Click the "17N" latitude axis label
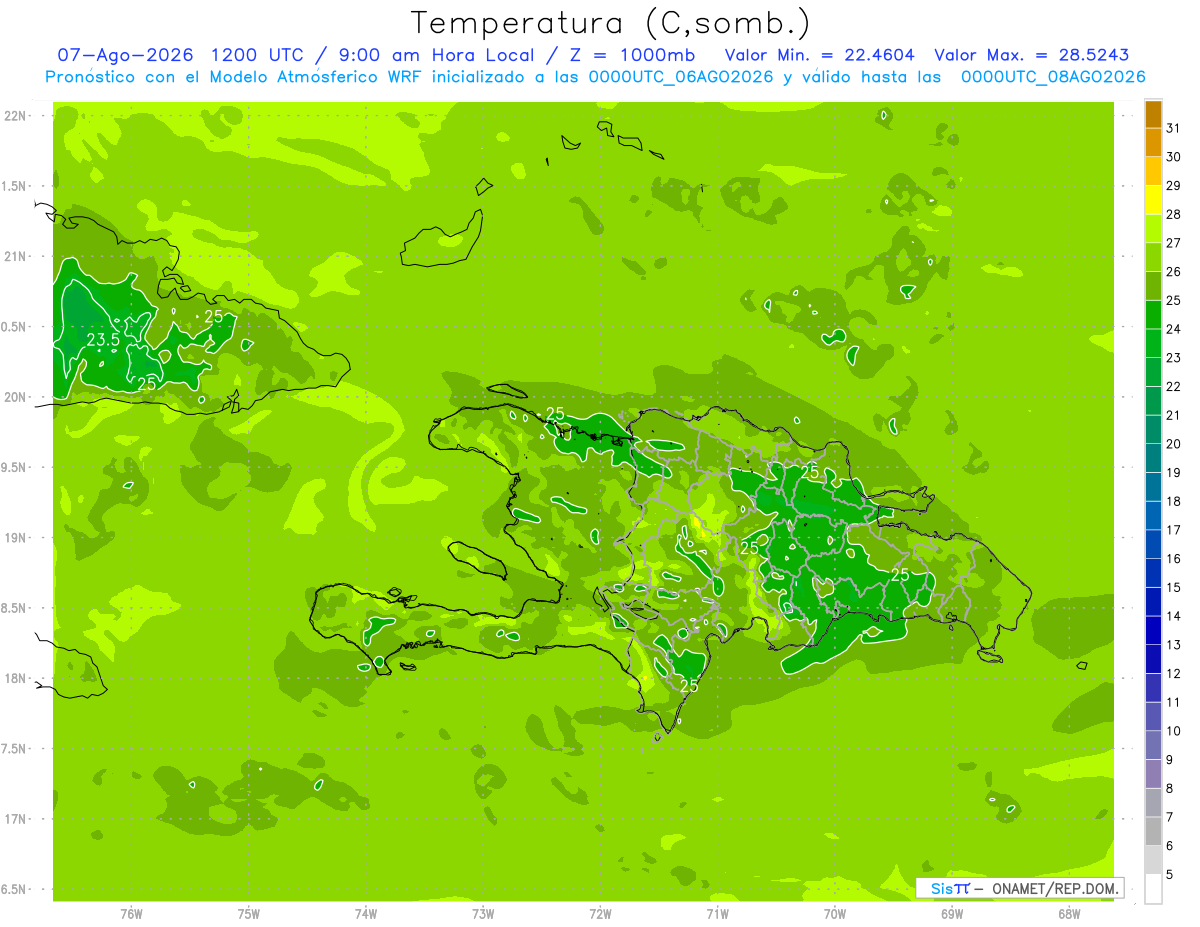The height and width of the screenshot is (927, 1200). coord(14,819)
